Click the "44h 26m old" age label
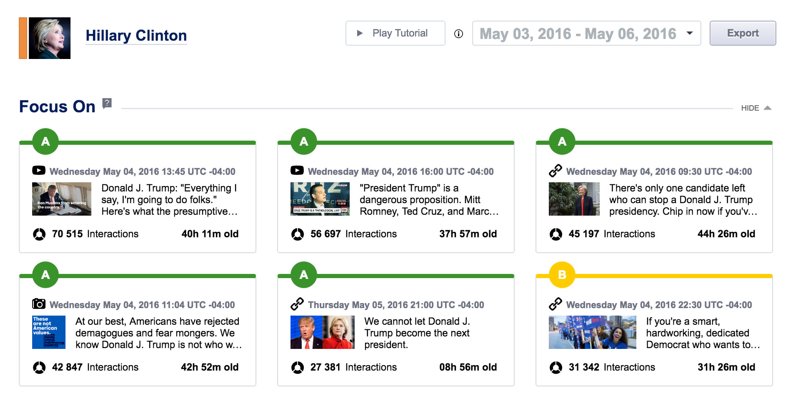The width and height of the screenshot is (794, 403). tap(726, 234)
